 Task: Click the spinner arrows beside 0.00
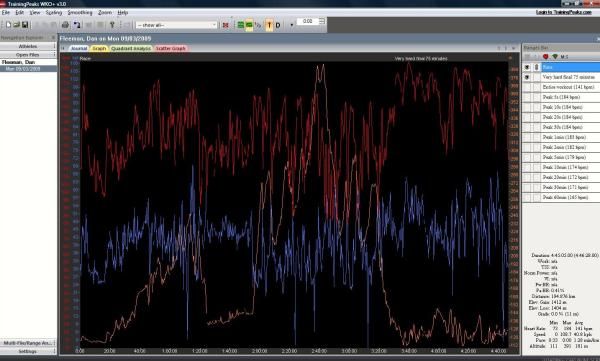(x=322, y=21)
